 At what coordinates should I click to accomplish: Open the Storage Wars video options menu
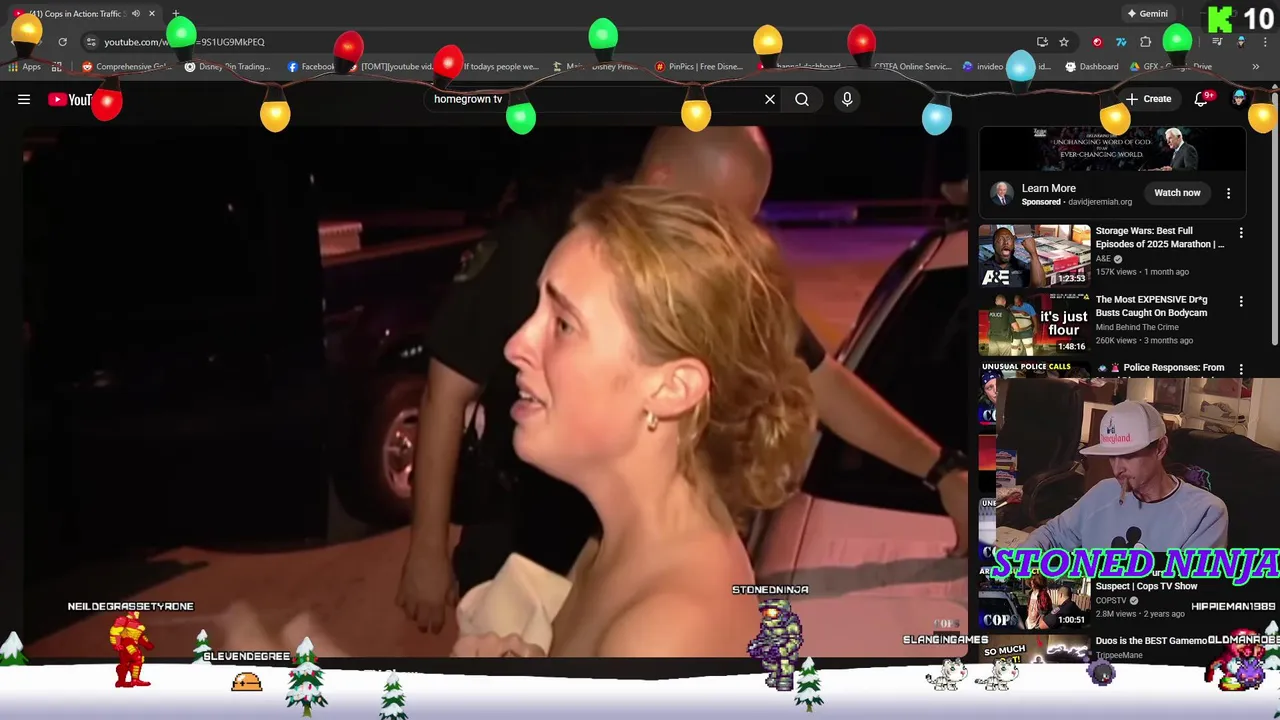(1241, 233)
